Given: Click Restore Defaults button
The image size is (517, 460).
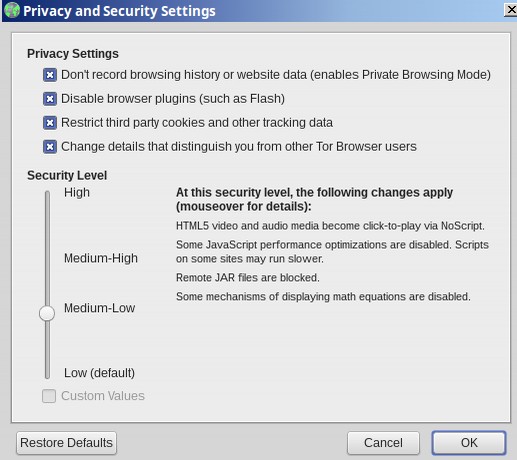Looking at the screenshot, I should [66, 443].
